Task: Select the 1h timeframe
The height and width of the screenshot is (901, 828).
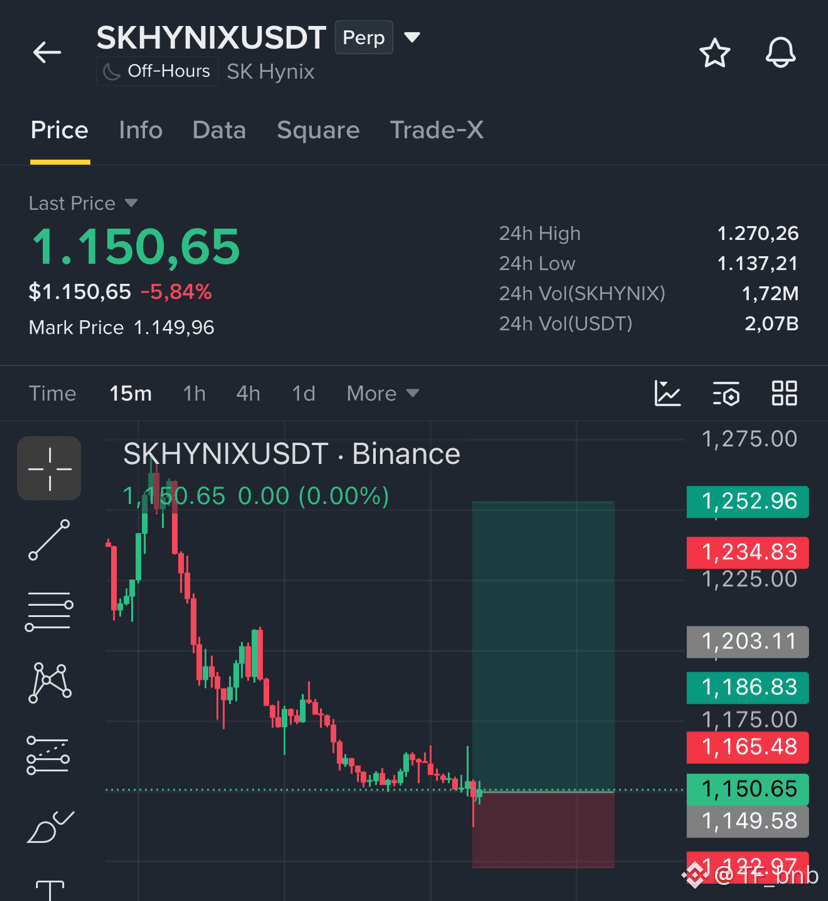Action: click(x=194, y=394)
